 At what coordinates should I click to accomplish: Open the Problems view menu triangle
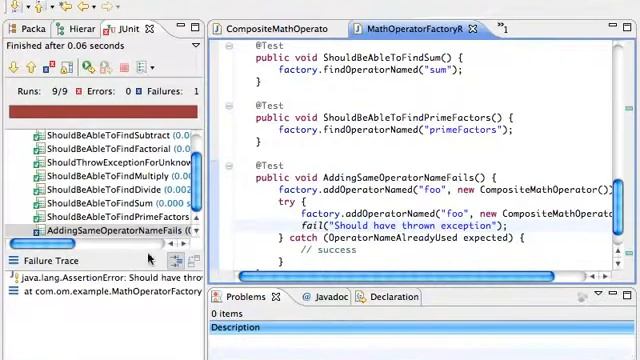[x=598, y=293]
